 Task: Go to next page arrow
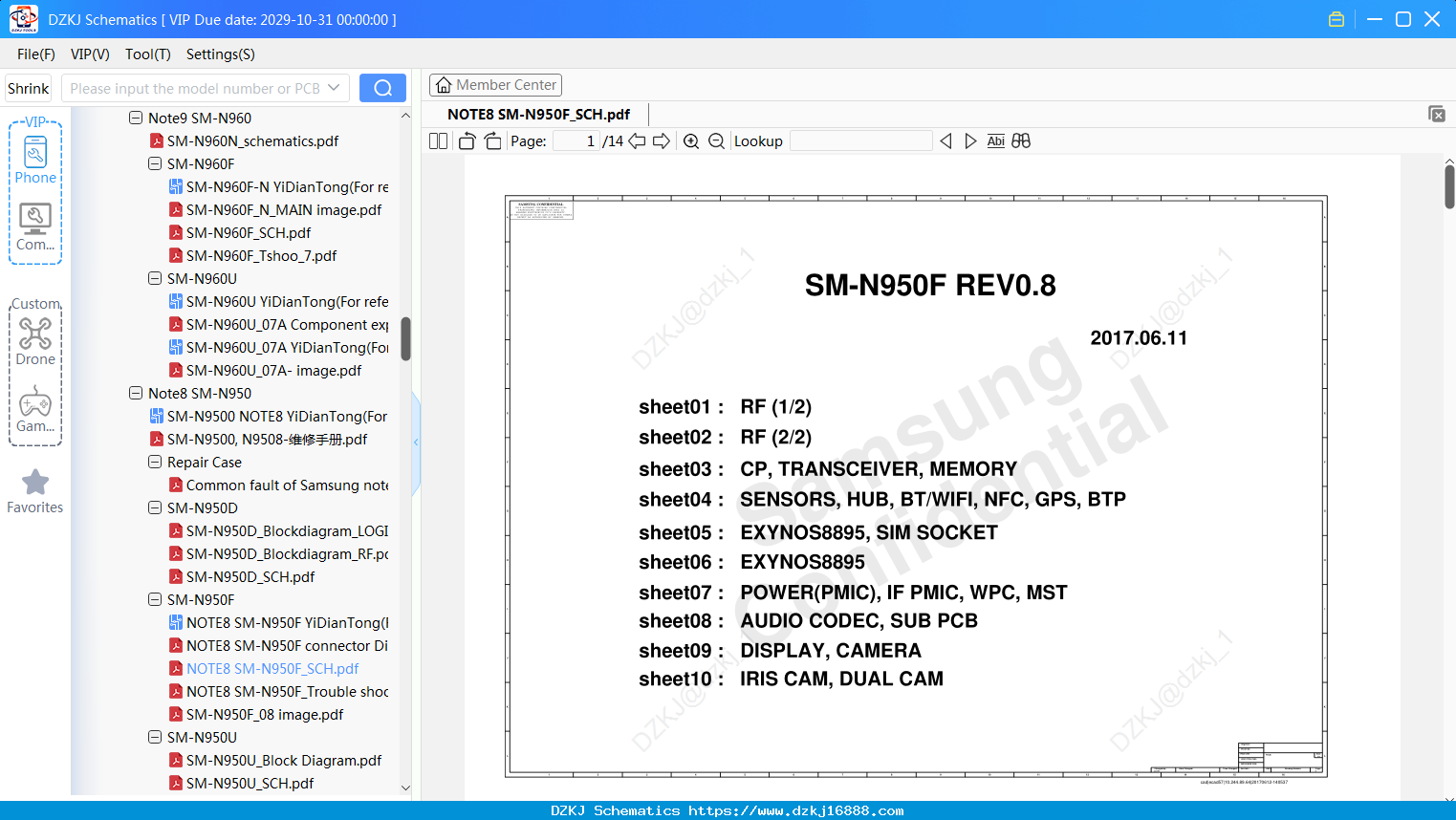[x=662, y=141]
